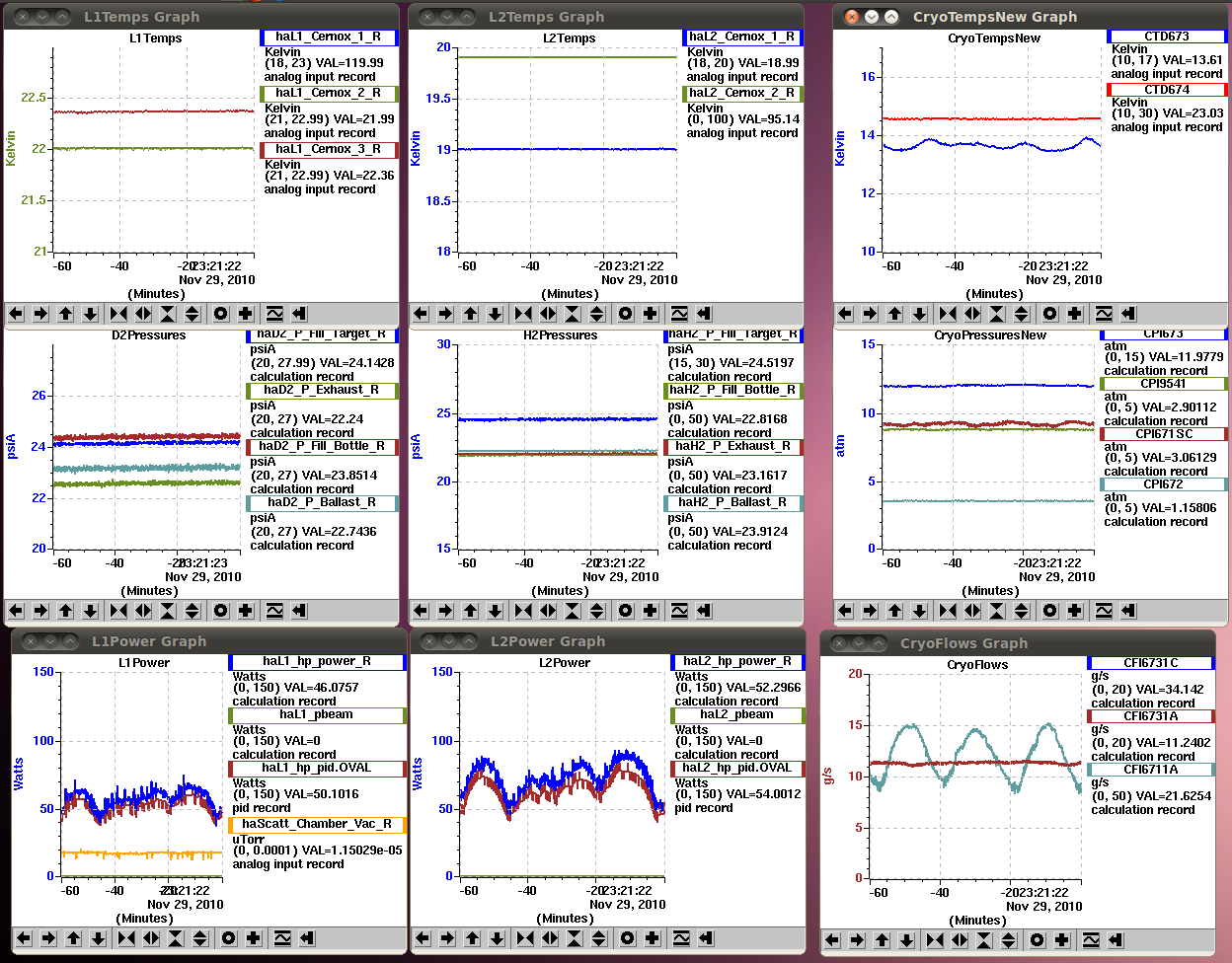Select the haL2_hp_pid.OVAL legend label
Image resolution: width=1232 pixels, height=963 pixels.
(x=737, y=769)
